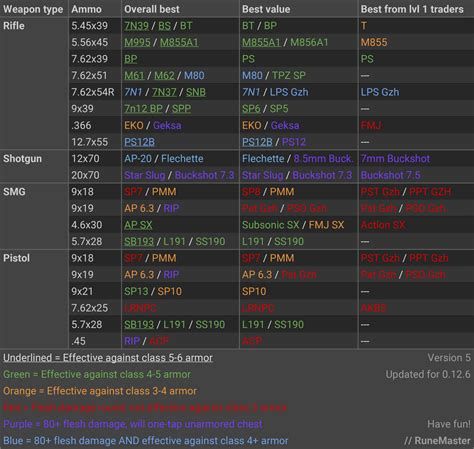Click the underlined 'SP6' round
Image resolution: width=474 pixels, height=449 pixels.
[251, 109]
